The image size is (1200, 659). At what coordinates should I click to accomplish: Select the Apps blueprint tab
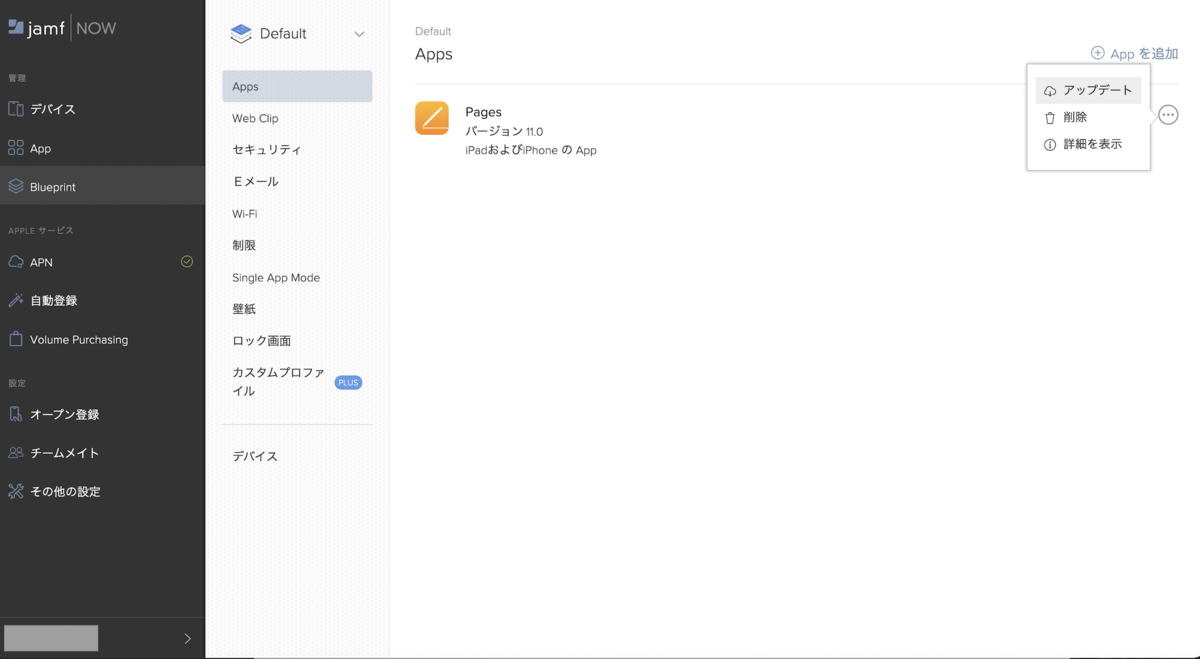coord(297,86)
